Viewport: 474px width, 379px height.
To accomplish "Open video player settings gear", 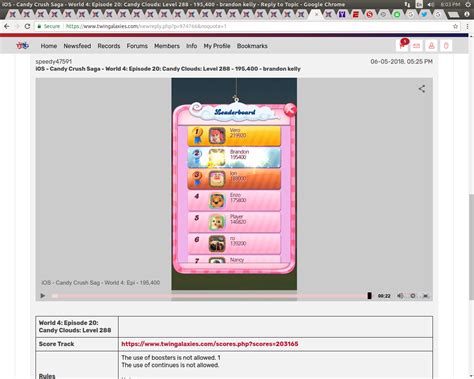I will (x=413, y=296).
